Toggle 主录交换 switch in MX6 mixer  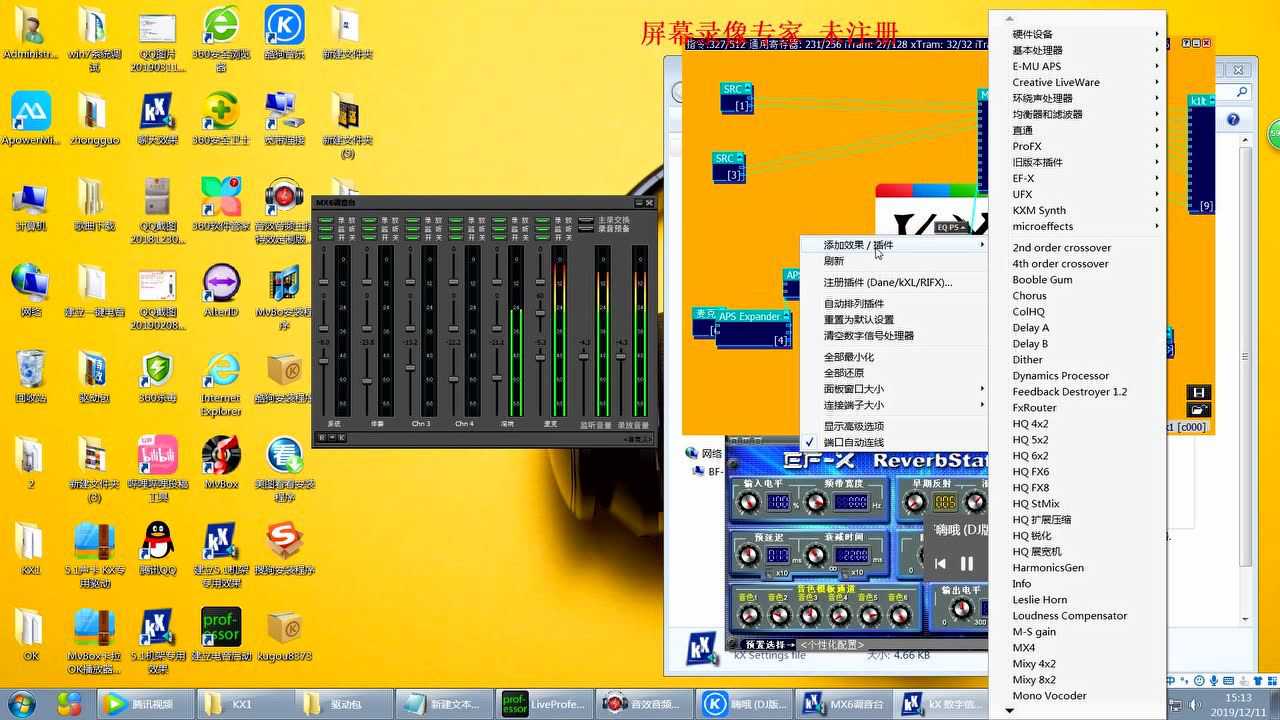pos(586,220)
